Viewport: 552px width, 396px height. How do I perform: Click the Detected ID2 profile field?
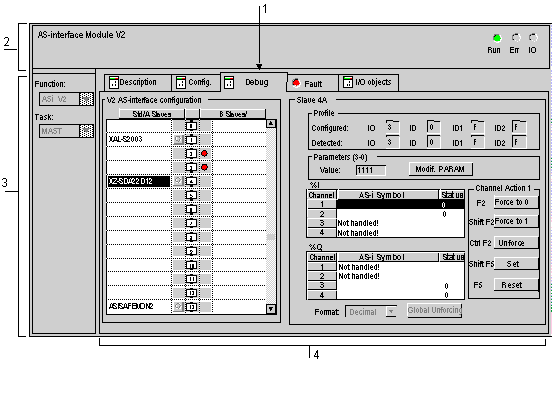[x=519, y=142]
